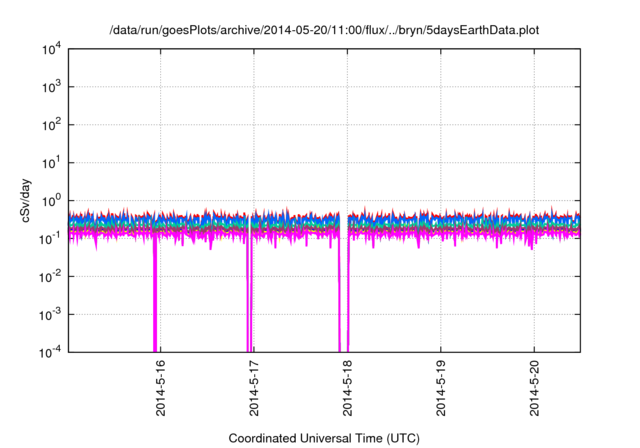Click the 10^-4 y-axis tick label
This screenshot has height=448, width=640.
tap(50, 352)
